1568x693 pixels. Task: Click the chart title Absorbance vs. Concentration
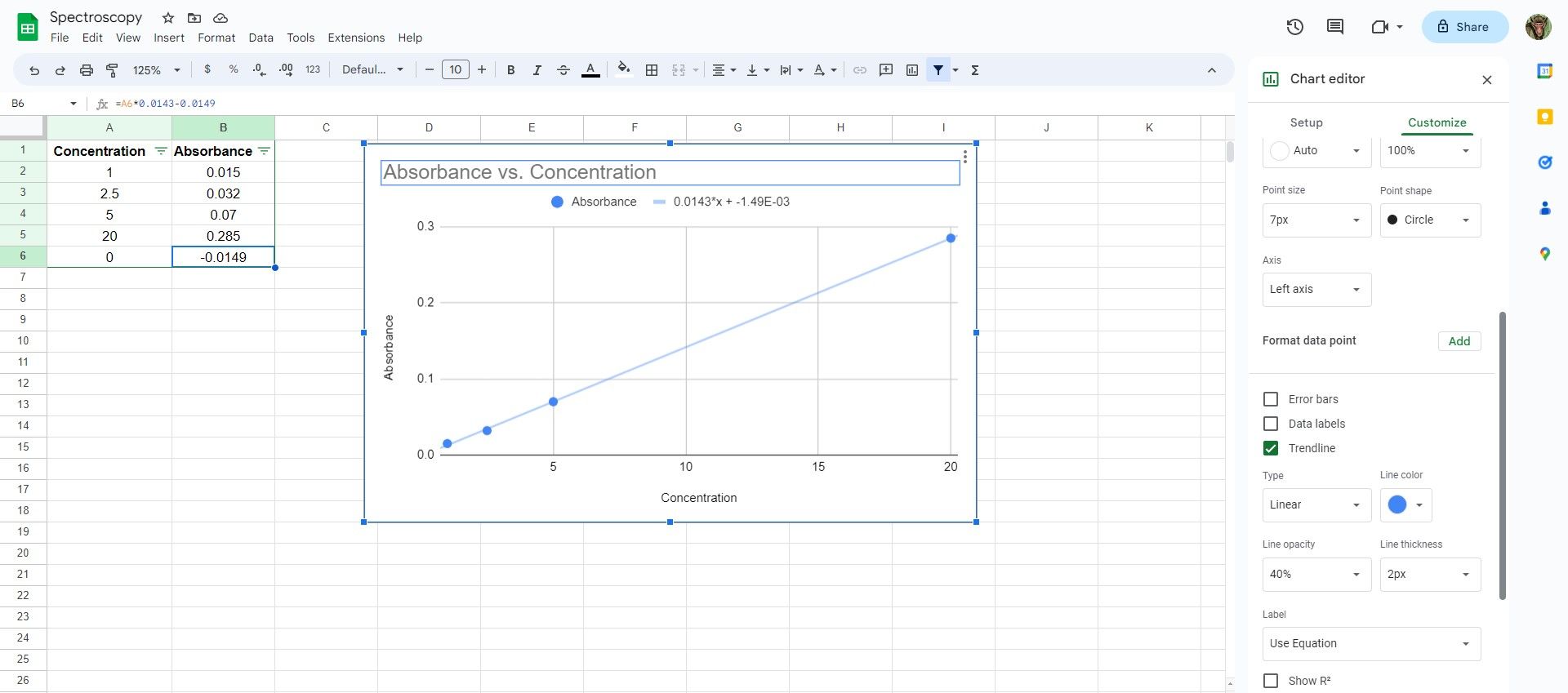point(519,172)
